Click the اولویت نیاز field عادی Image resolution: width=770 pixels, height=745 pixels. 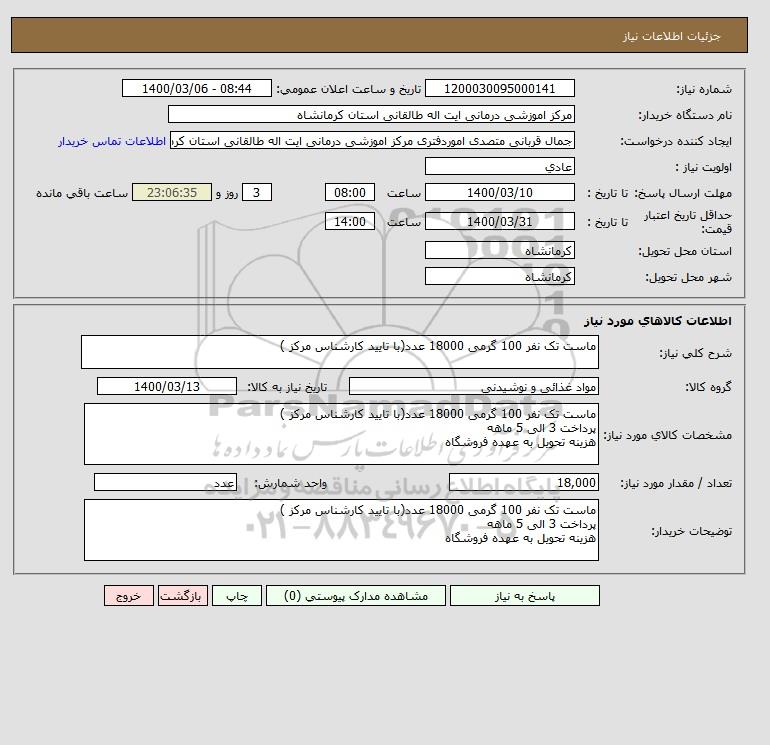pyautogui.click(x=499, y=166)
